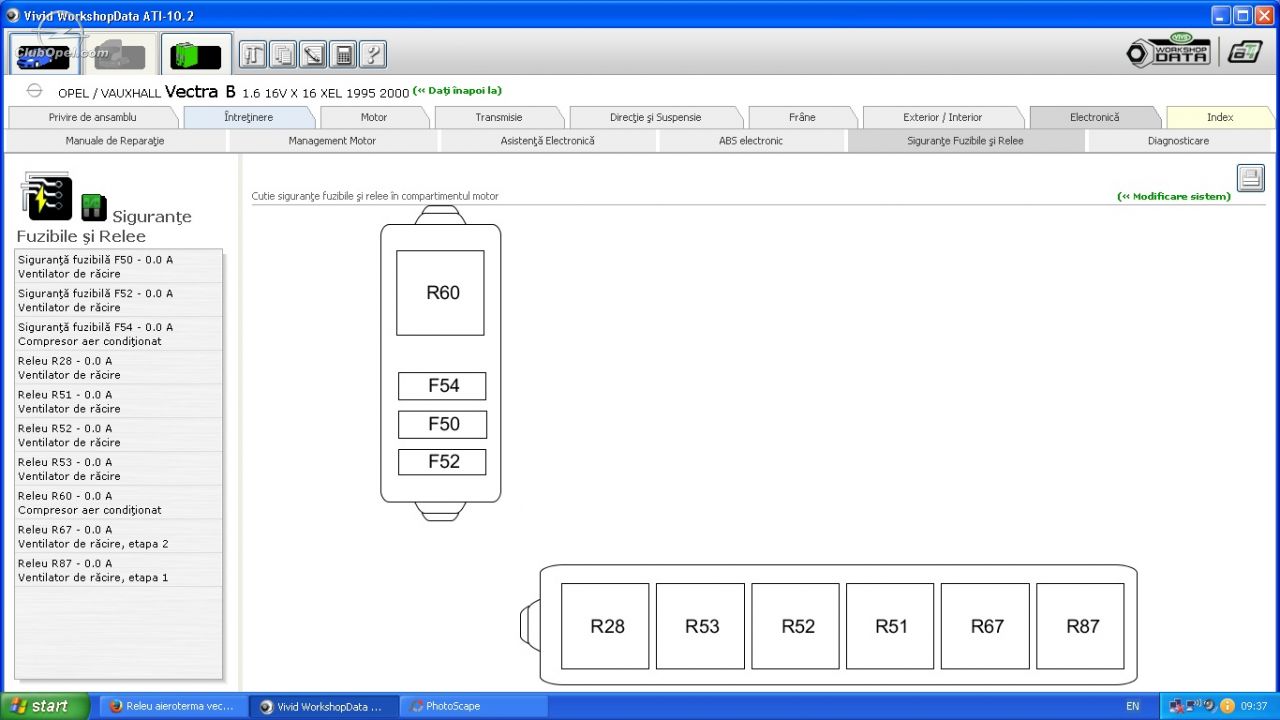This screenshot has width=1280, height=720.
Task: Click relay R67 in the relay box diagram
Action: (x=985, y=626)
